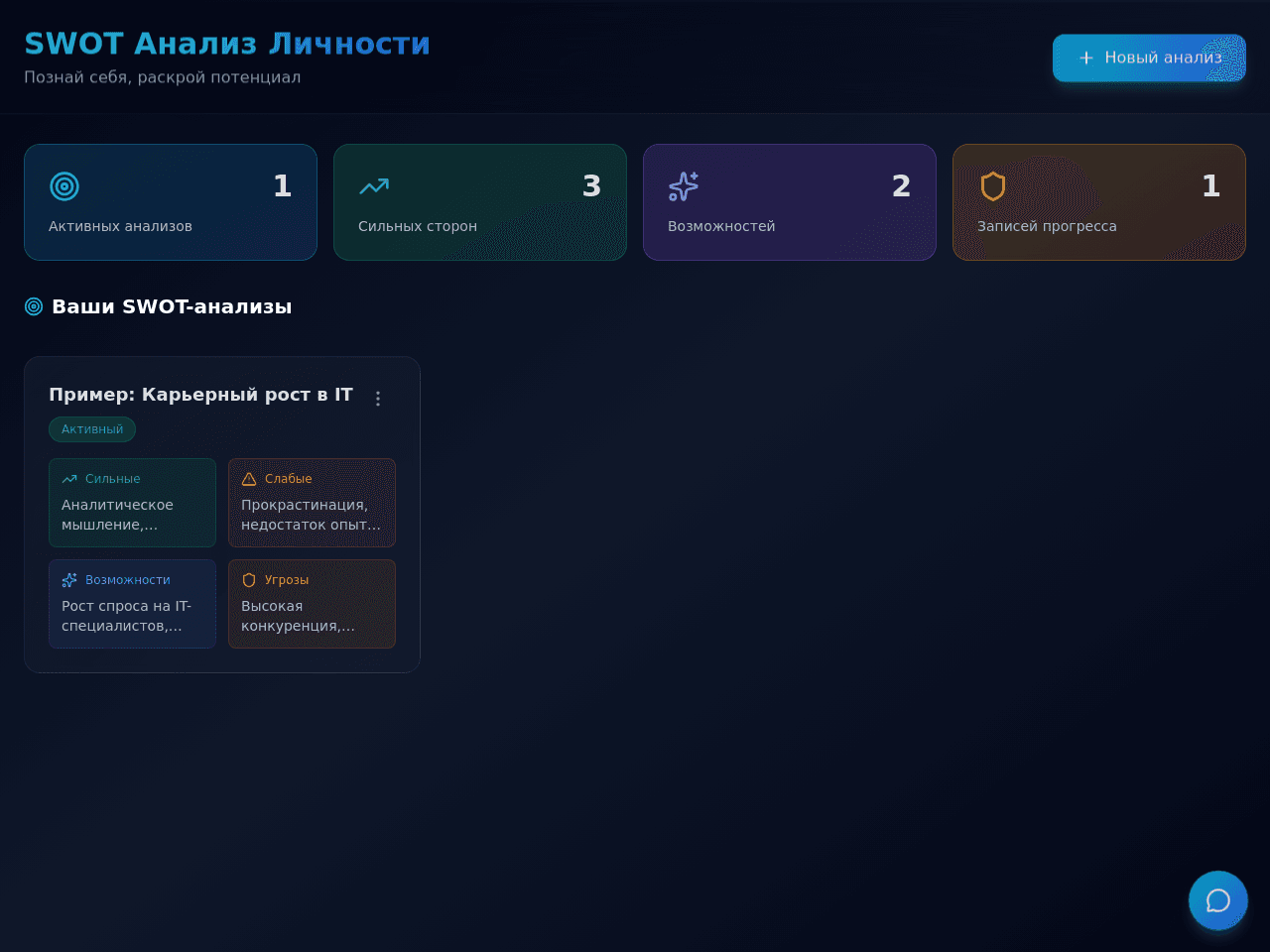Screen dimensions: 1270x952
Task: Select the 'Активный' status badge
Action: 92,429
